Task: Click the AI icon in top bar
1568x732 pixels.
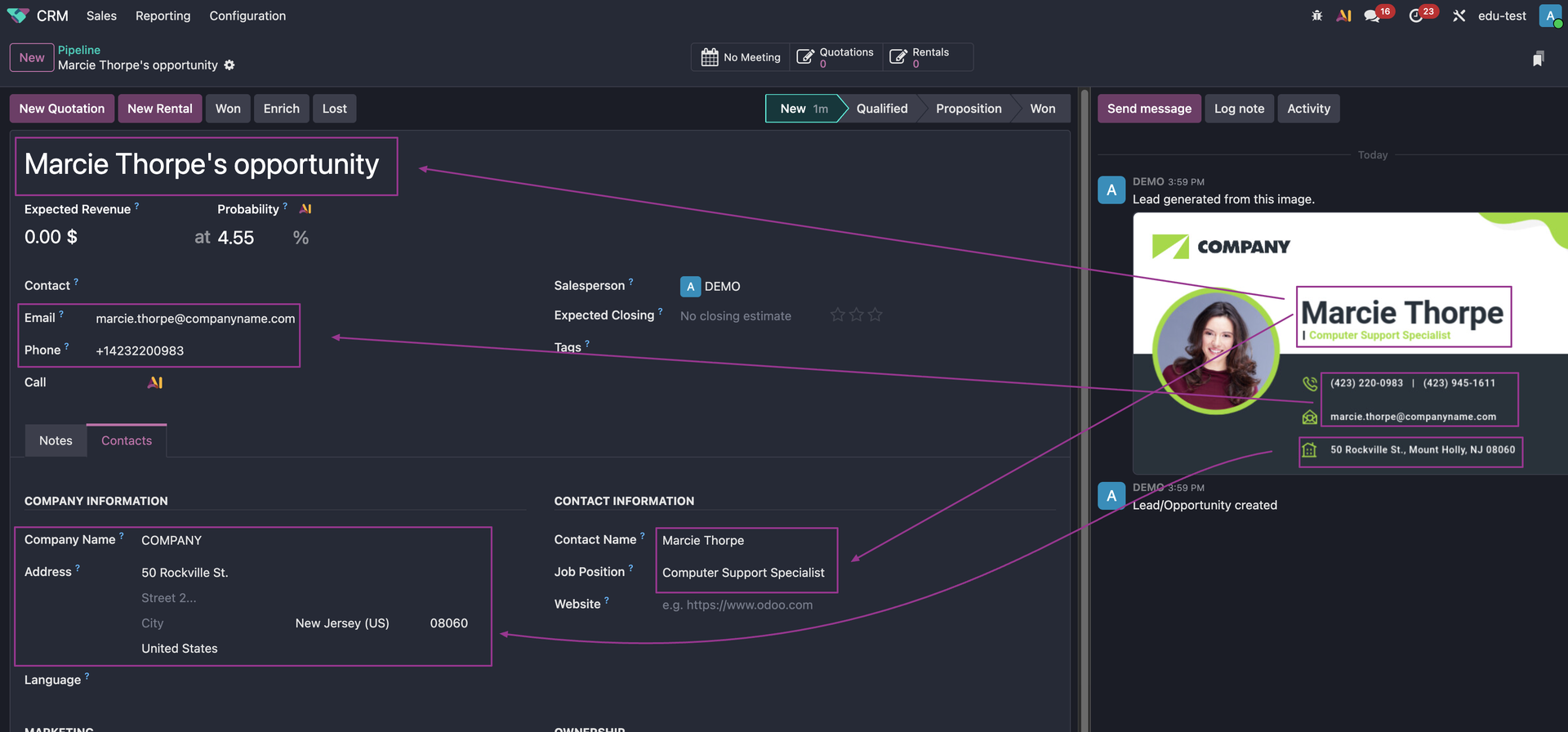Action: (1343, 16)
